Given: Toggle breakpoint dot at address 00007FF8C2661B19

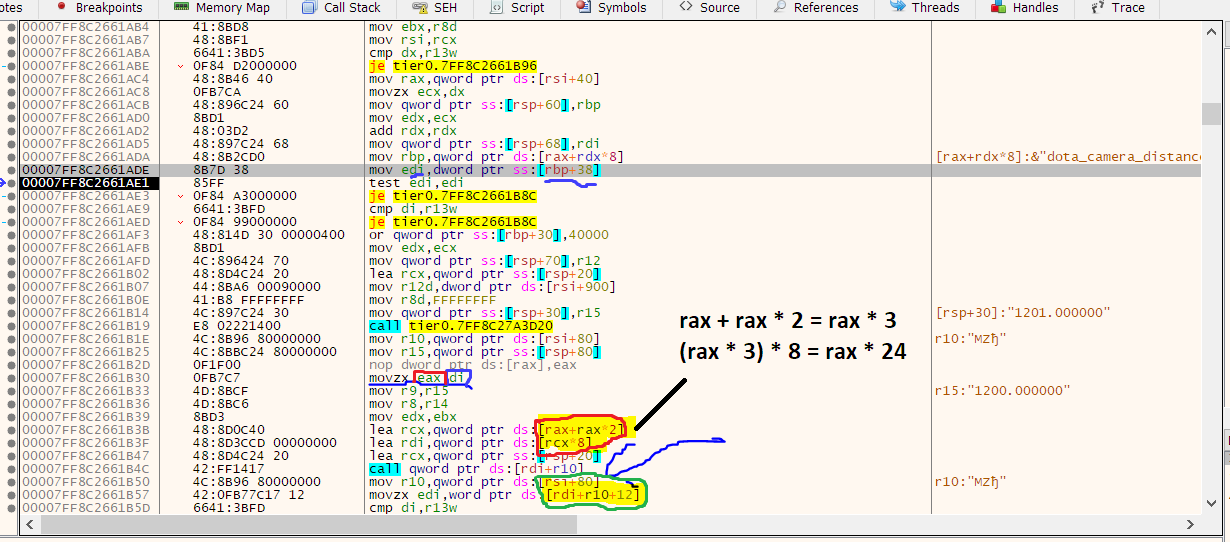Looking at the screenshot, I should (12, 326).
